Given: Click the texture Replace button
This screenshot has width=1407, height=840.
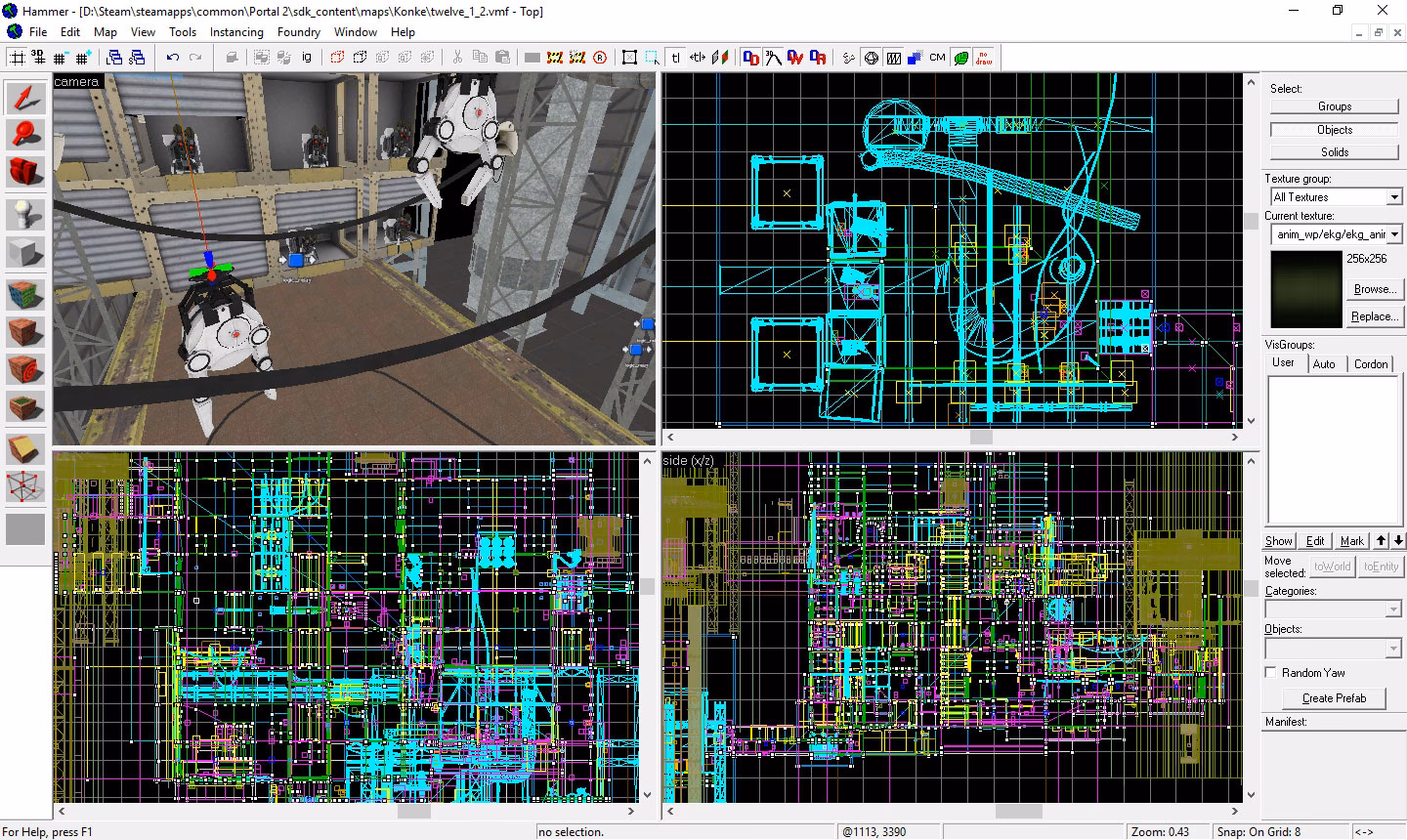Looking at the screenshot, I should tap(1374, 316).
